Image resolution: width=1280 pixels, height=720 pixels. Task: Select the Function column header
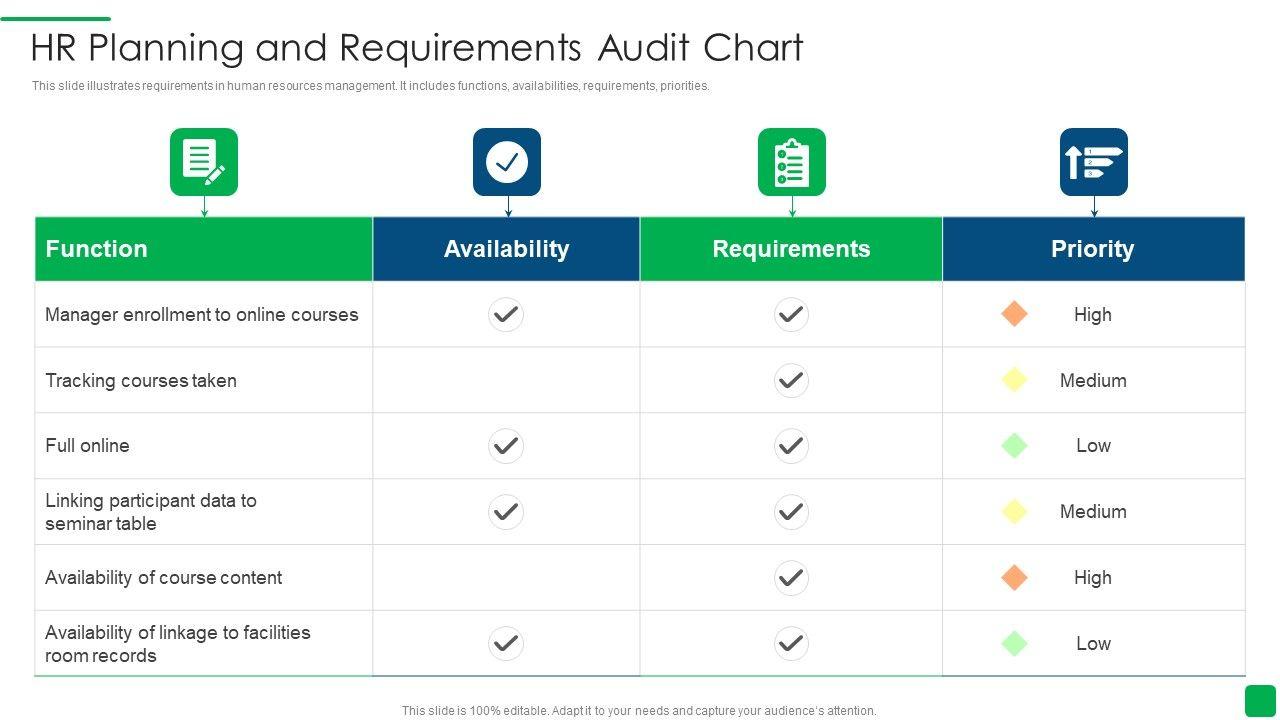point(204,249)
